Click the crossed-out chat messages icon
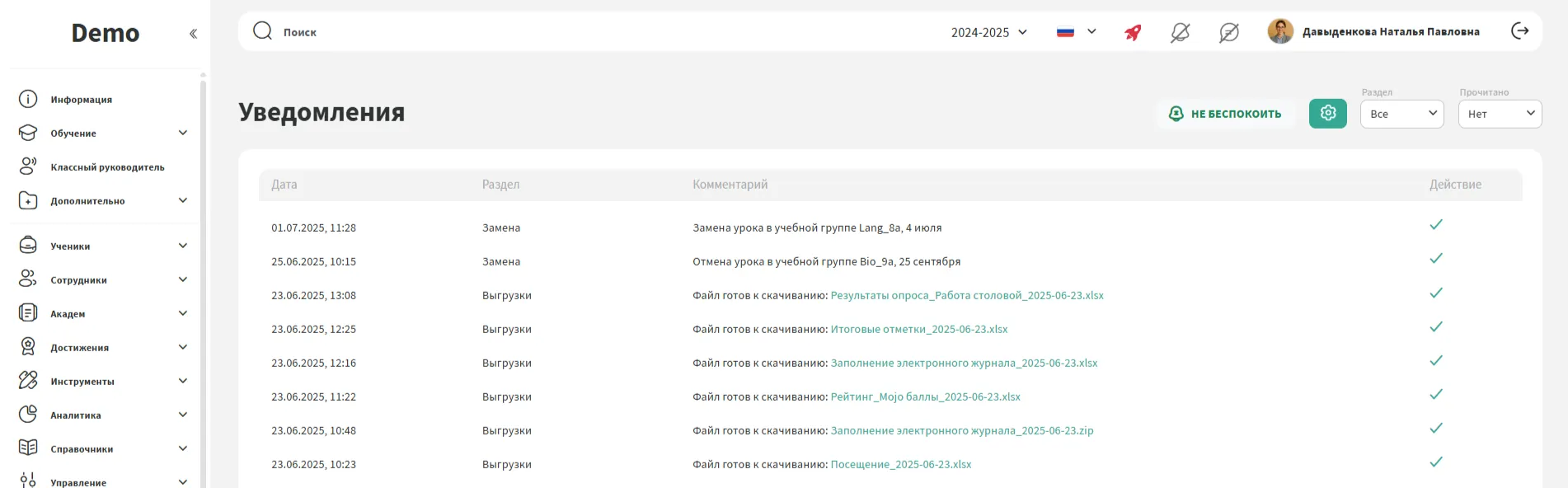 tap(1228, 32)
